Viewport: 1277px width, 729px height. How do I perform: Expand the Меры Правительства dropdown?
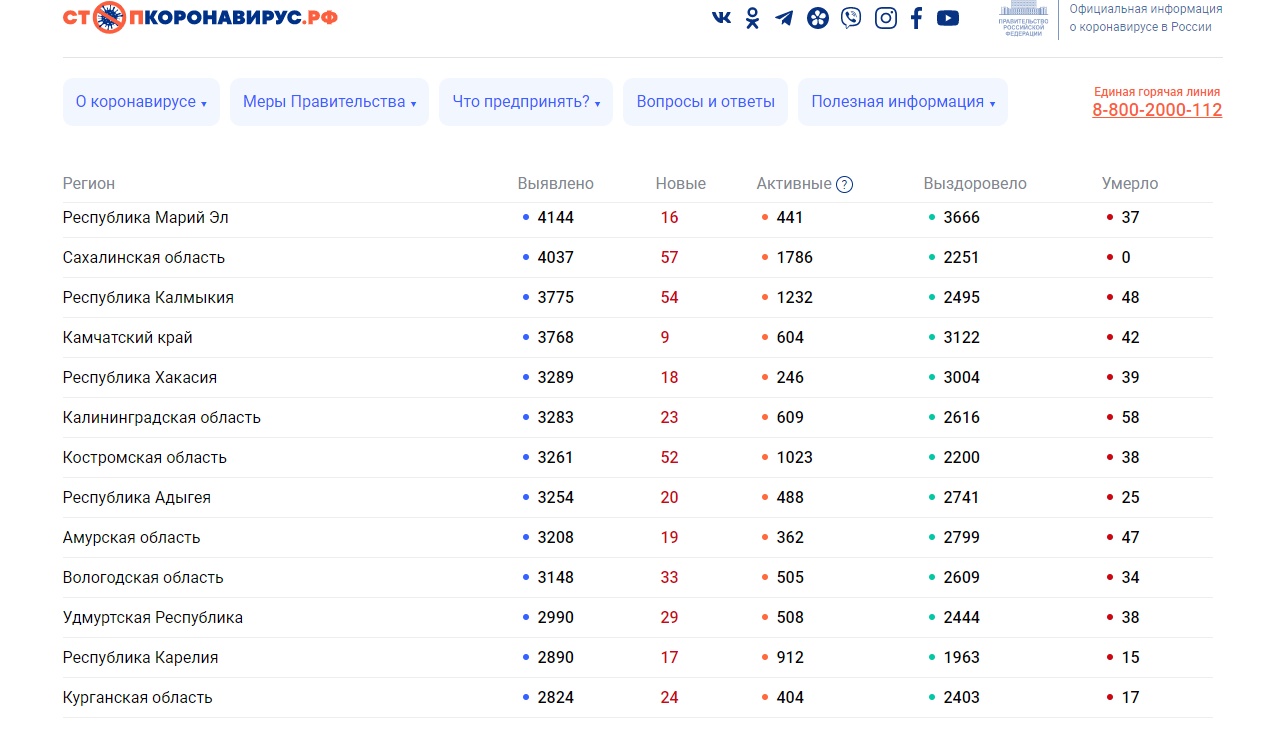(329, 102)
